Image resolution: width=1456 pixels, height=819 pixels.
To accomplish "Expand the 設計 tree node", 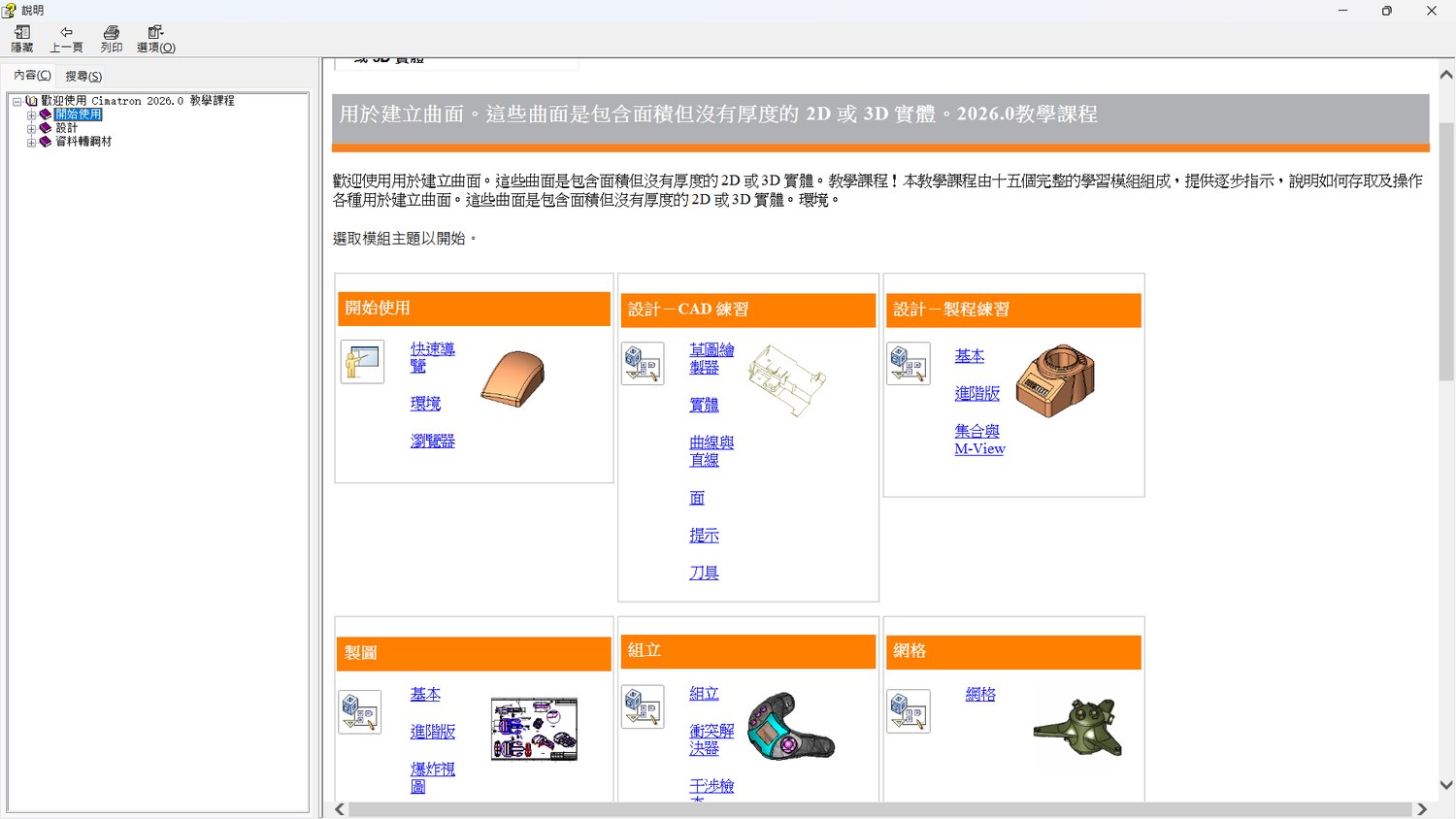I will click(x=31, y=128).
